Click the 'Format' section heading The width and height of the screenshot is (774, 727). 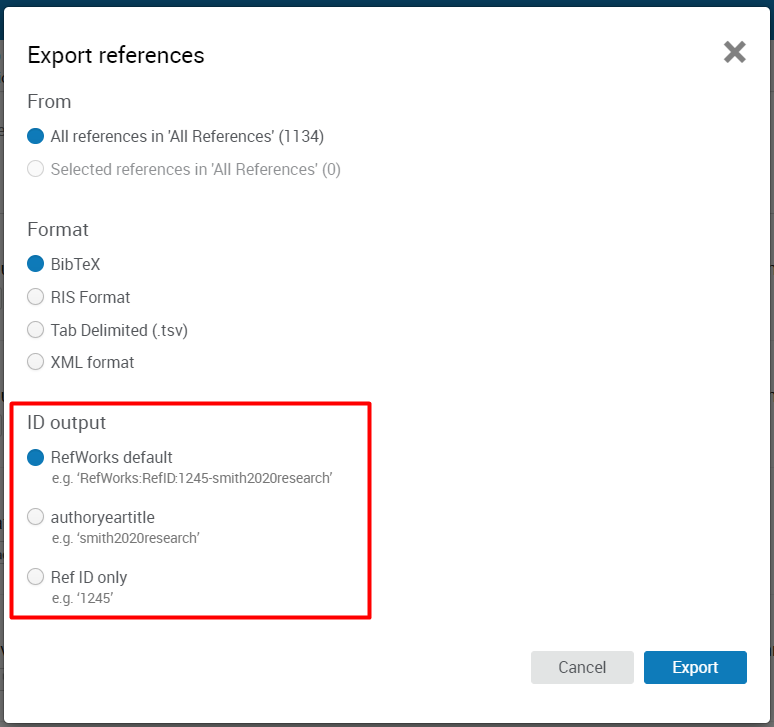58,230
